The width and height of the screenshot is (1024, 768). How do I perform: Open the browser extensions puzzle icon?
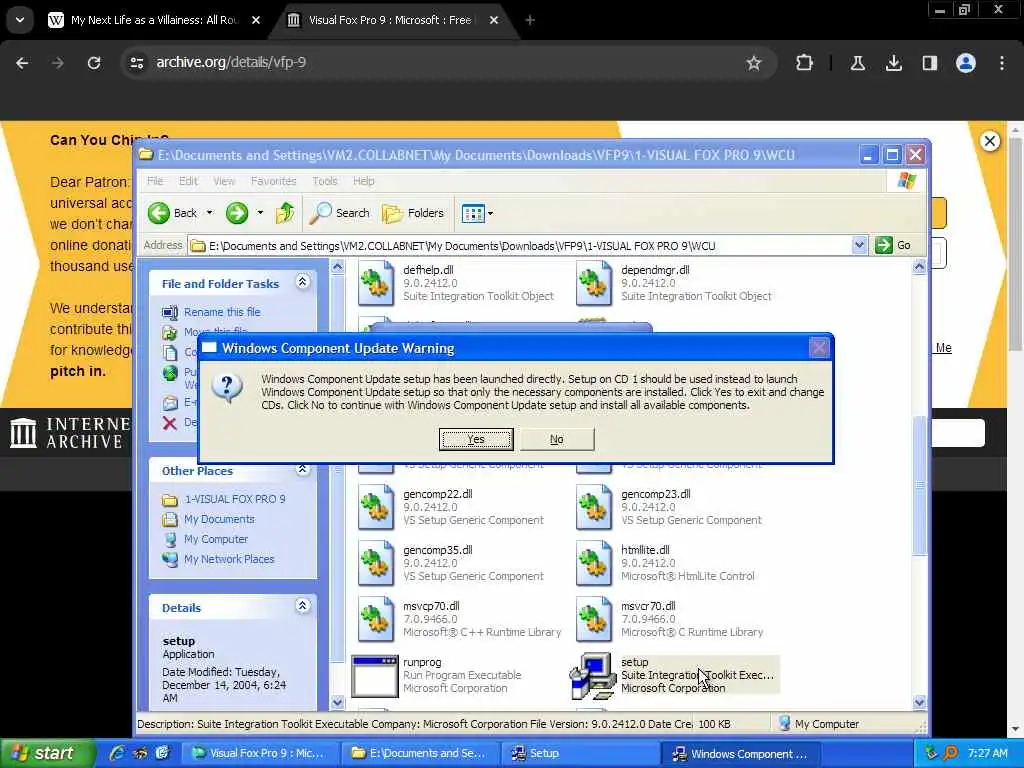[x=804, y=63]
